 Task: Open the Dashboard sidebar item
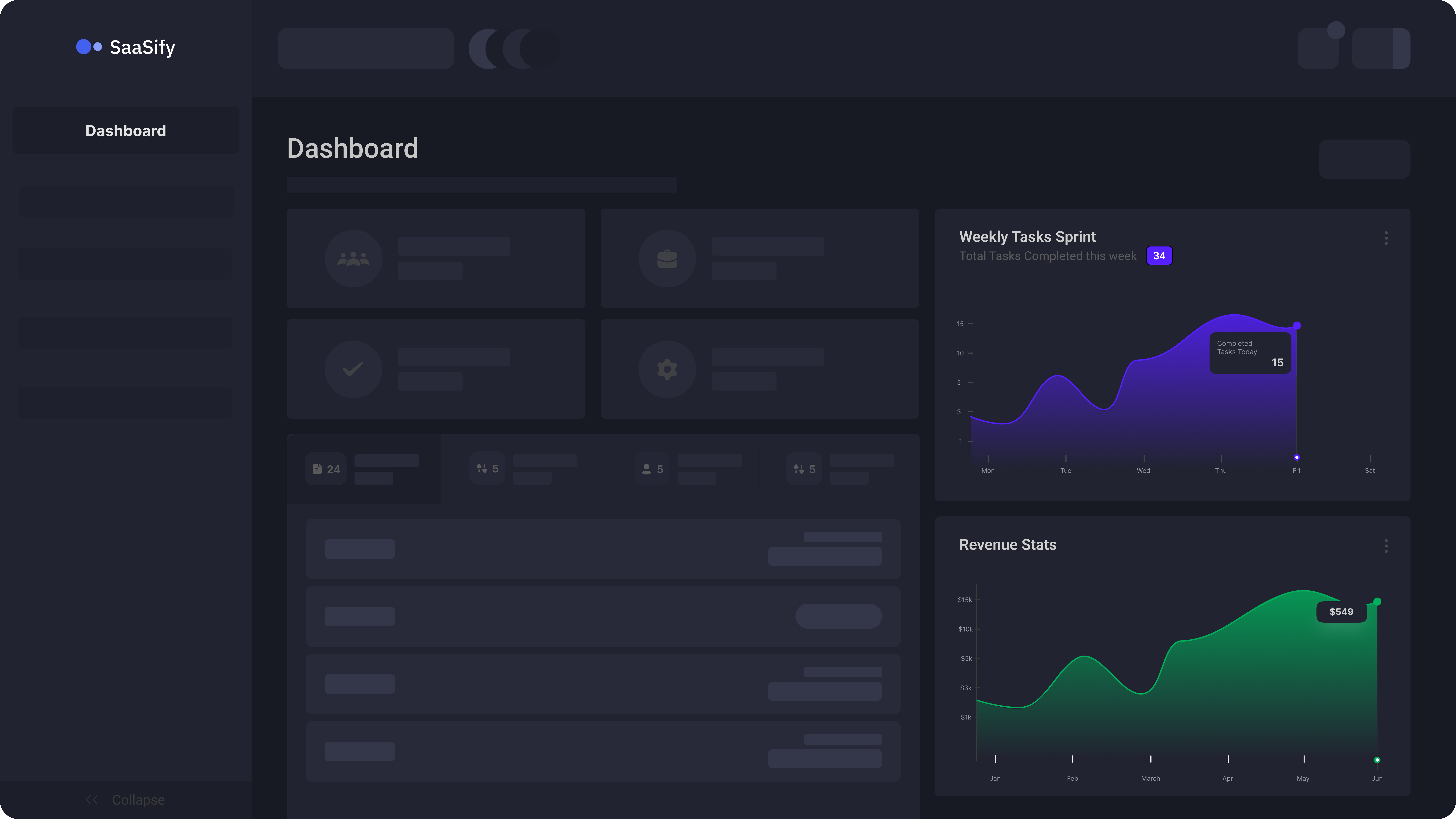click(x=126, y=131)
